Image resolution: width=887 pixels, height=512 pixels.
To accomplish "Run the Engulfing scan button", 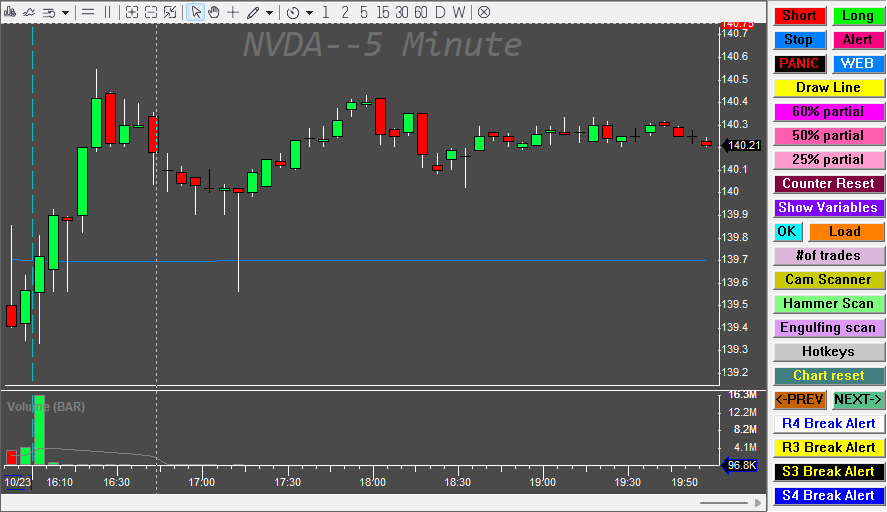I will pos(829,328).
